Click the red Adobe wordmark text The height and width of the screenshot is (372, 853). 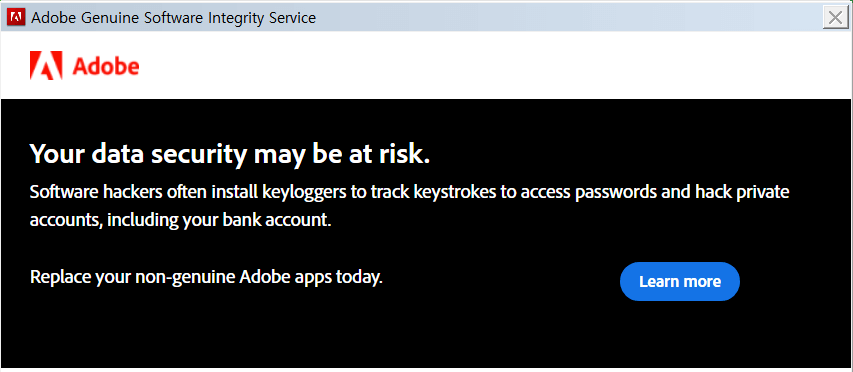106,66
